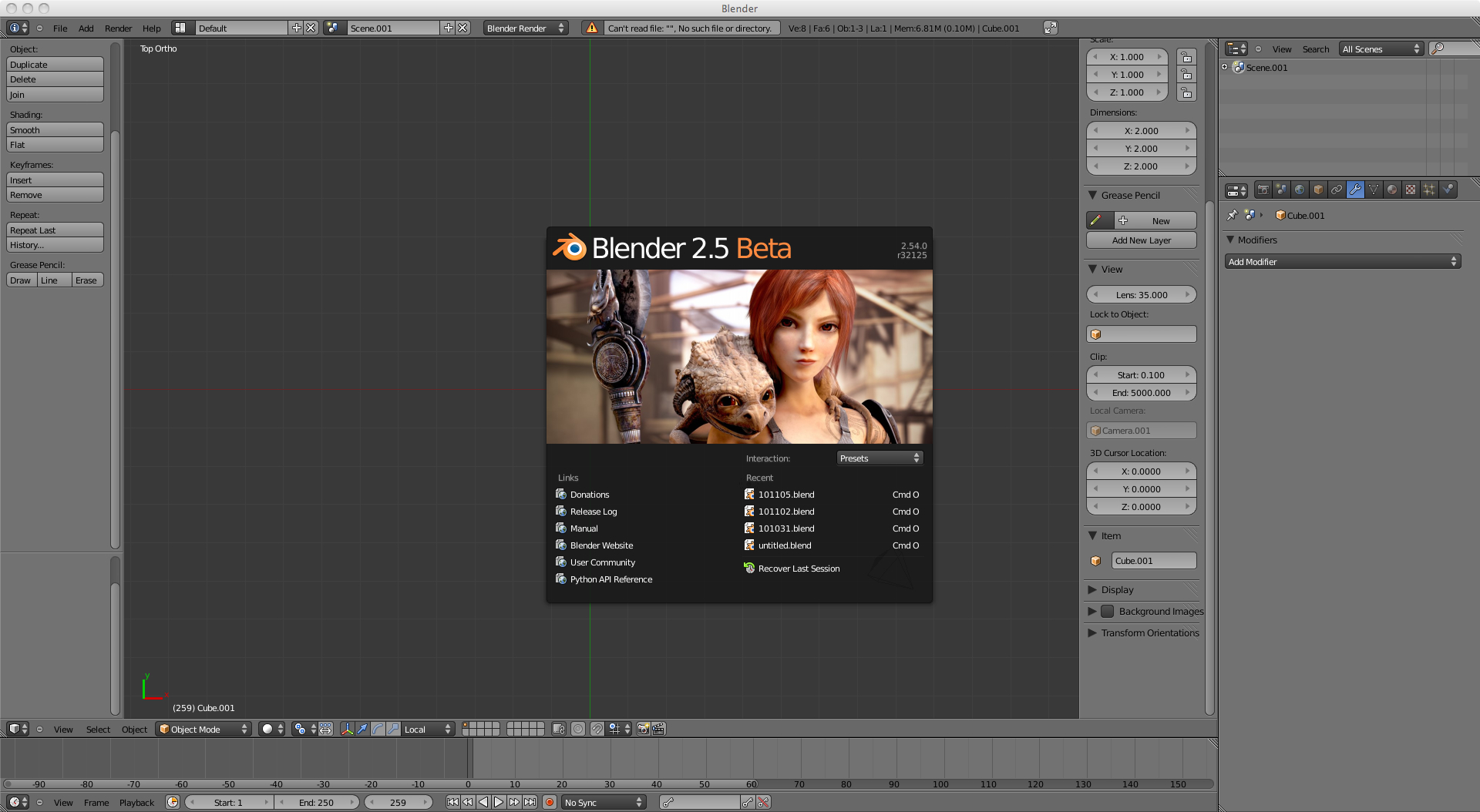Open the Object properties cube tab
Image resolution: width=1480 pixels, height=812 pixels.
[1318, 190]
